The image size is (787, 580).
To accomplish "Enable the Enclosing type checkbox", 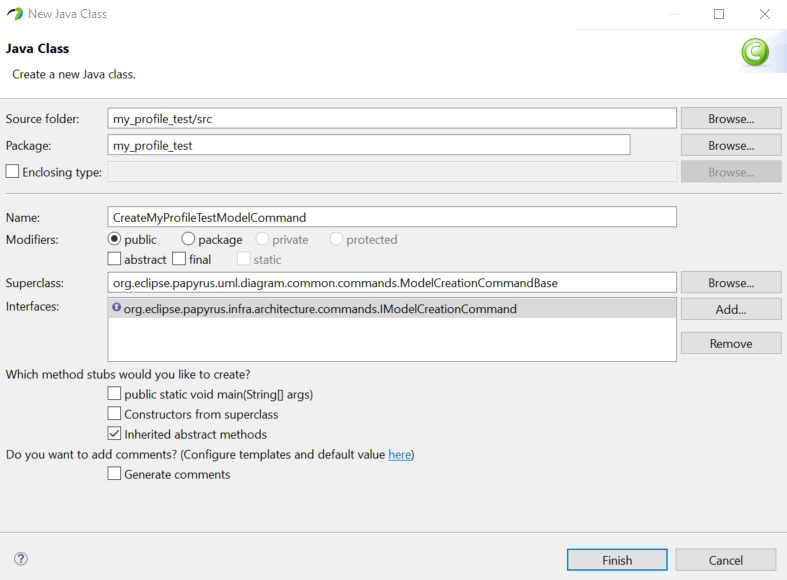I will 13,172.
